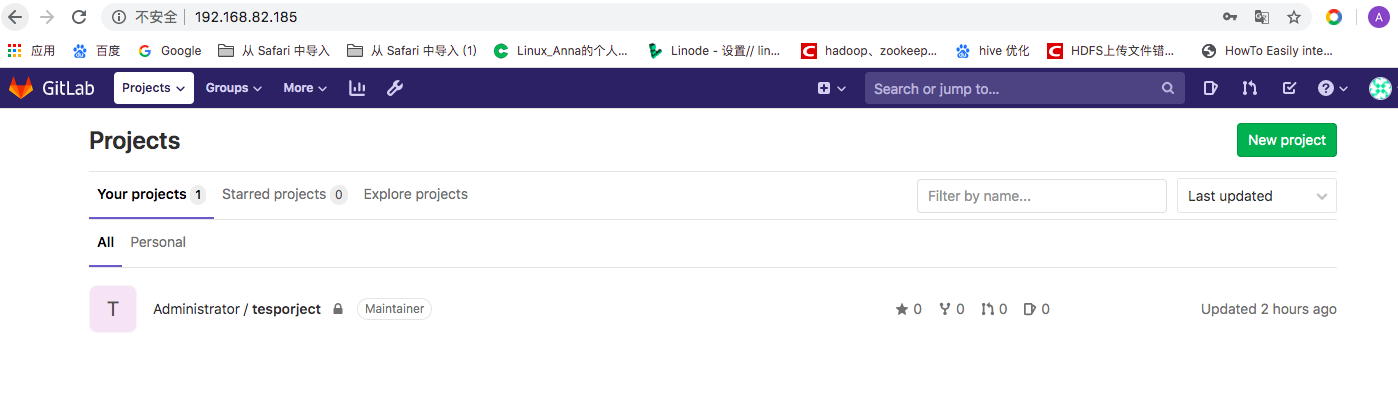Click the merge requests count for tesporject
This screenshot has height=397, width=1398.
click(994, 309)
